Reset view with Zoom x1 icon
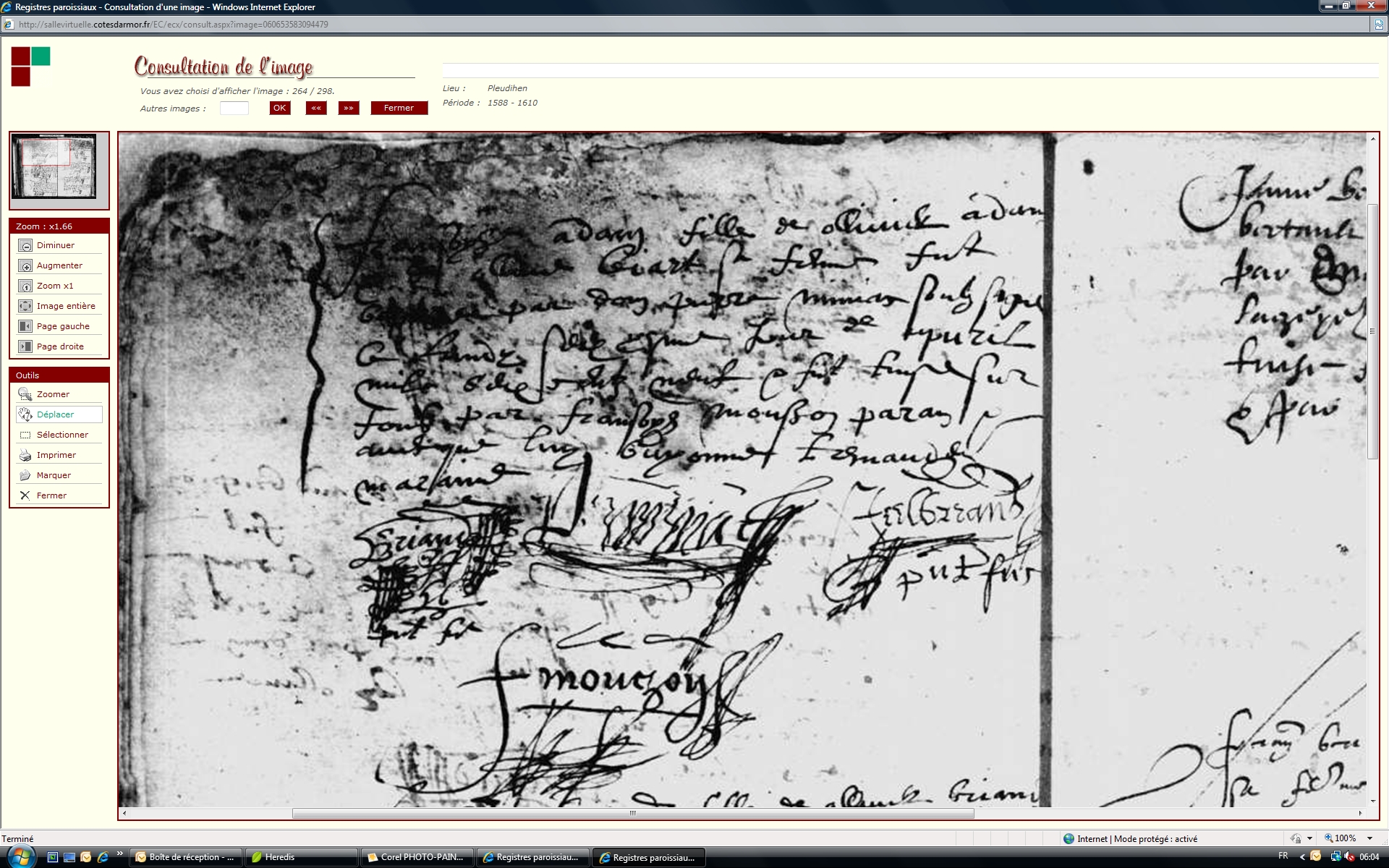The width and height of the screenshot is (1389, 868). click(x=25, y=286)
